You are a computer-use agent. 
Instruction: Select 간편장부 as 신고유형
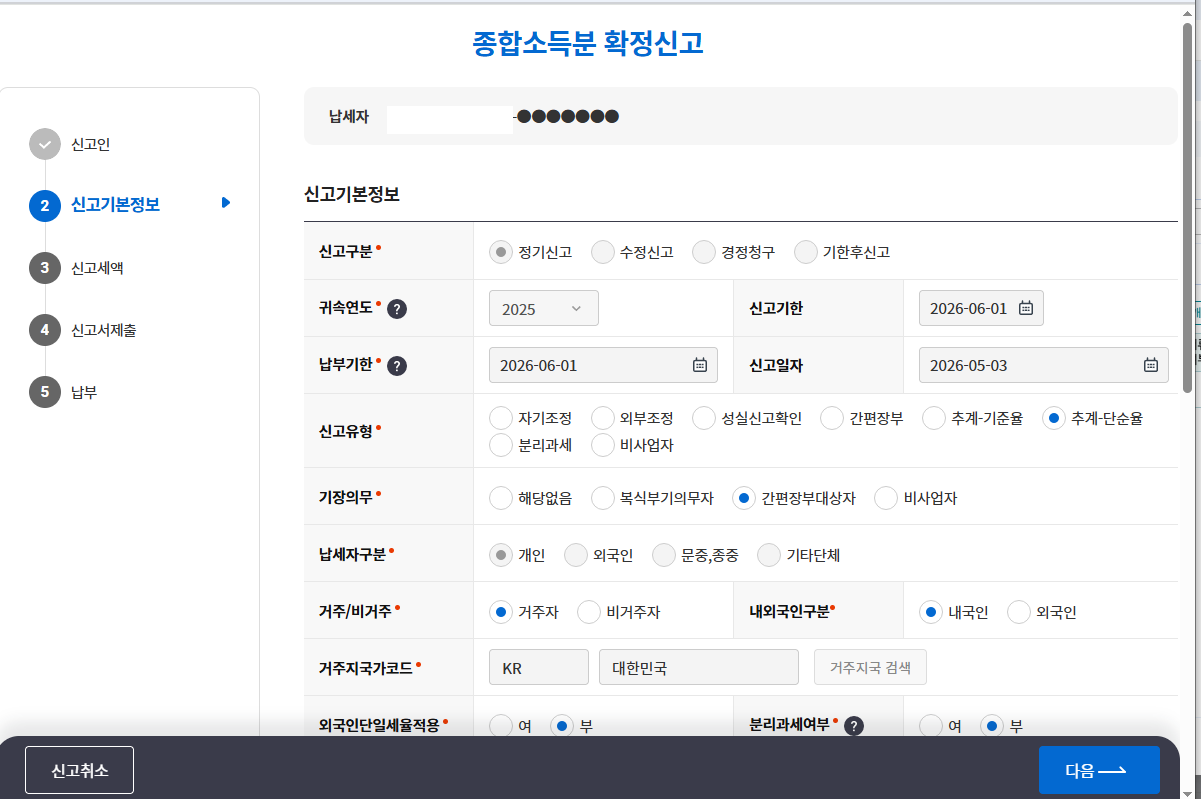coord(832,418)
